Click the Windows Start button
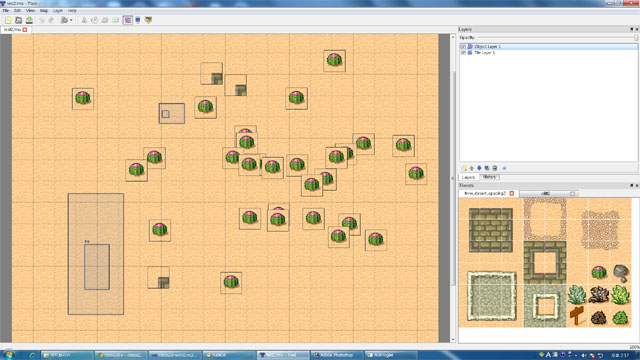This screenshot has height=360, width=640. pos(8,355)
